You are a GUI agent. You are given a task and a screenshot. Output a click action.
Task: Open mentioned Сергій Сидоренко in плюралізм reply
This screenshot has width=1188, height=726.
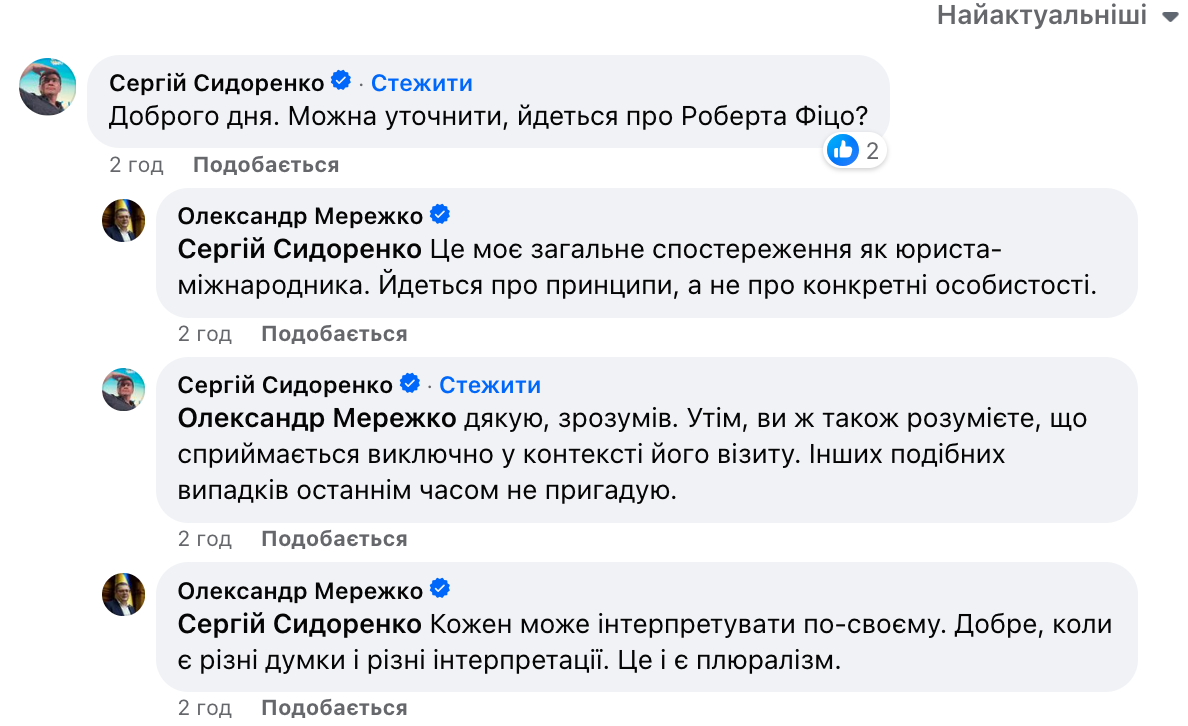click(299, 625)
